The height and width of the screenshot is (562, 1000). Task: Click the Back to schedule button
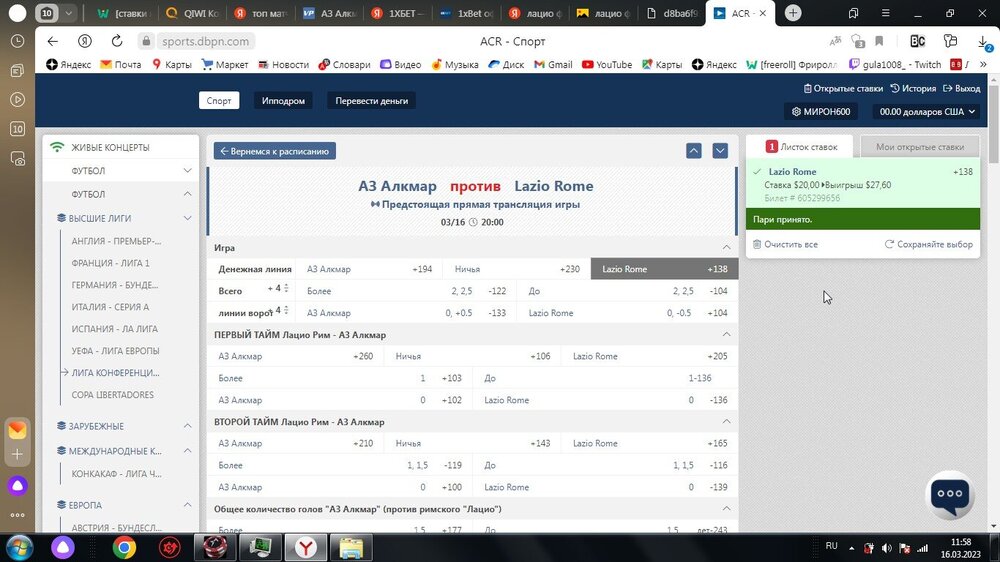274,151
